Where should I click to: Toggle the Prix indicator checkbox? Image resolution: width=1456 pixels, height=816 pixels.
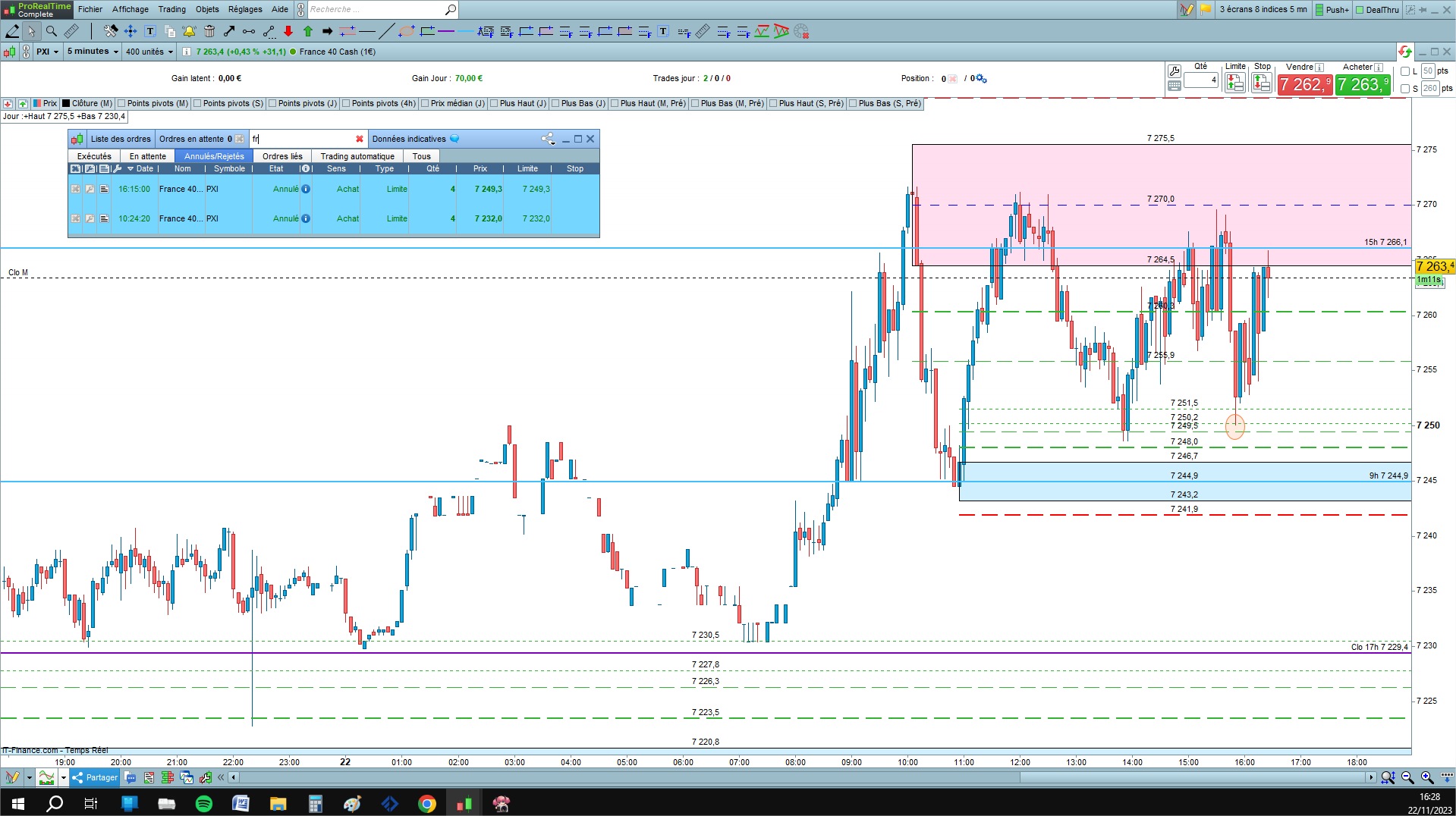point(36,104)
